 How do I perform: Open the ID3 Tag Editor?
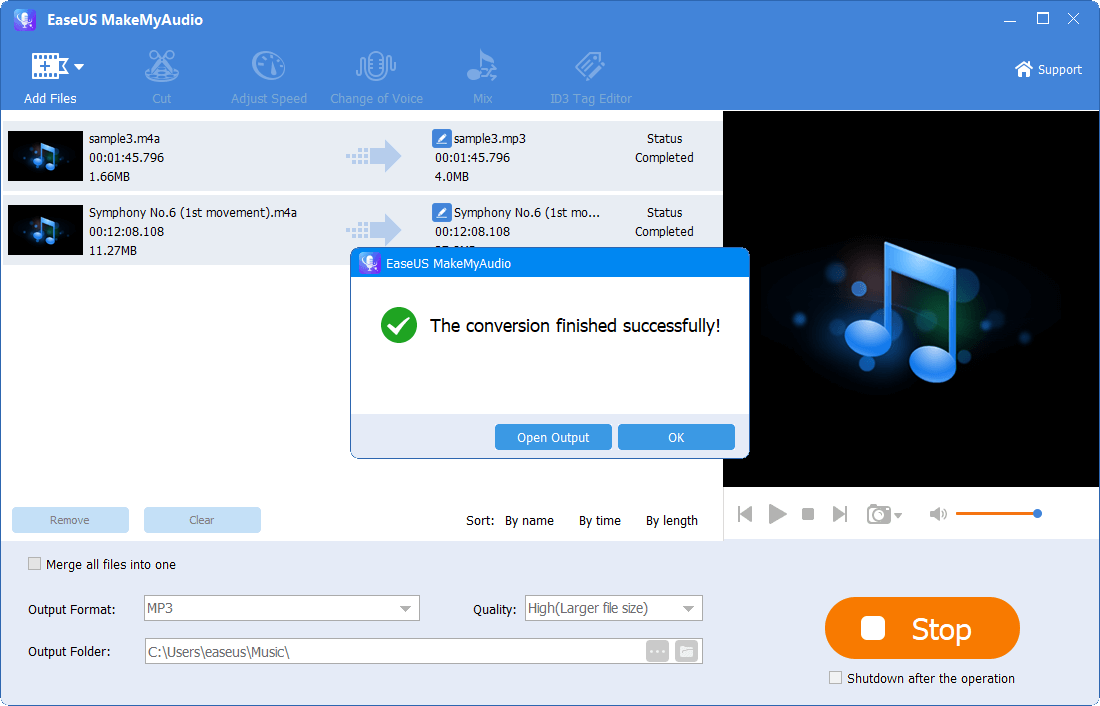click(x=589, y=70)
